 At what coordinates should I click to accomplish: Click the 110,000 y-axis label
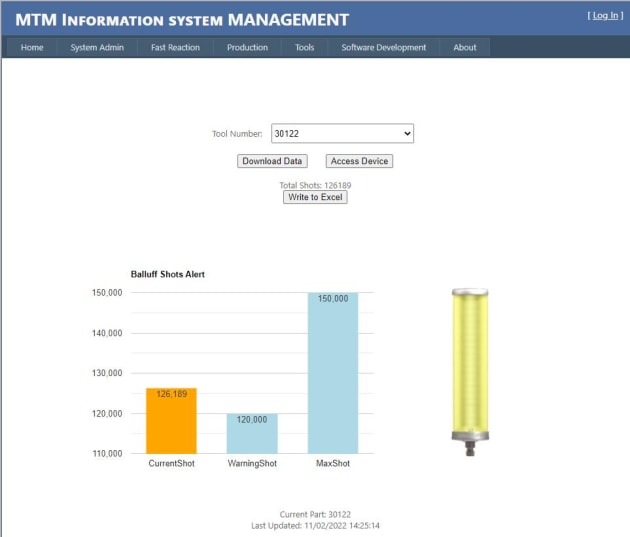pos(107,454)
